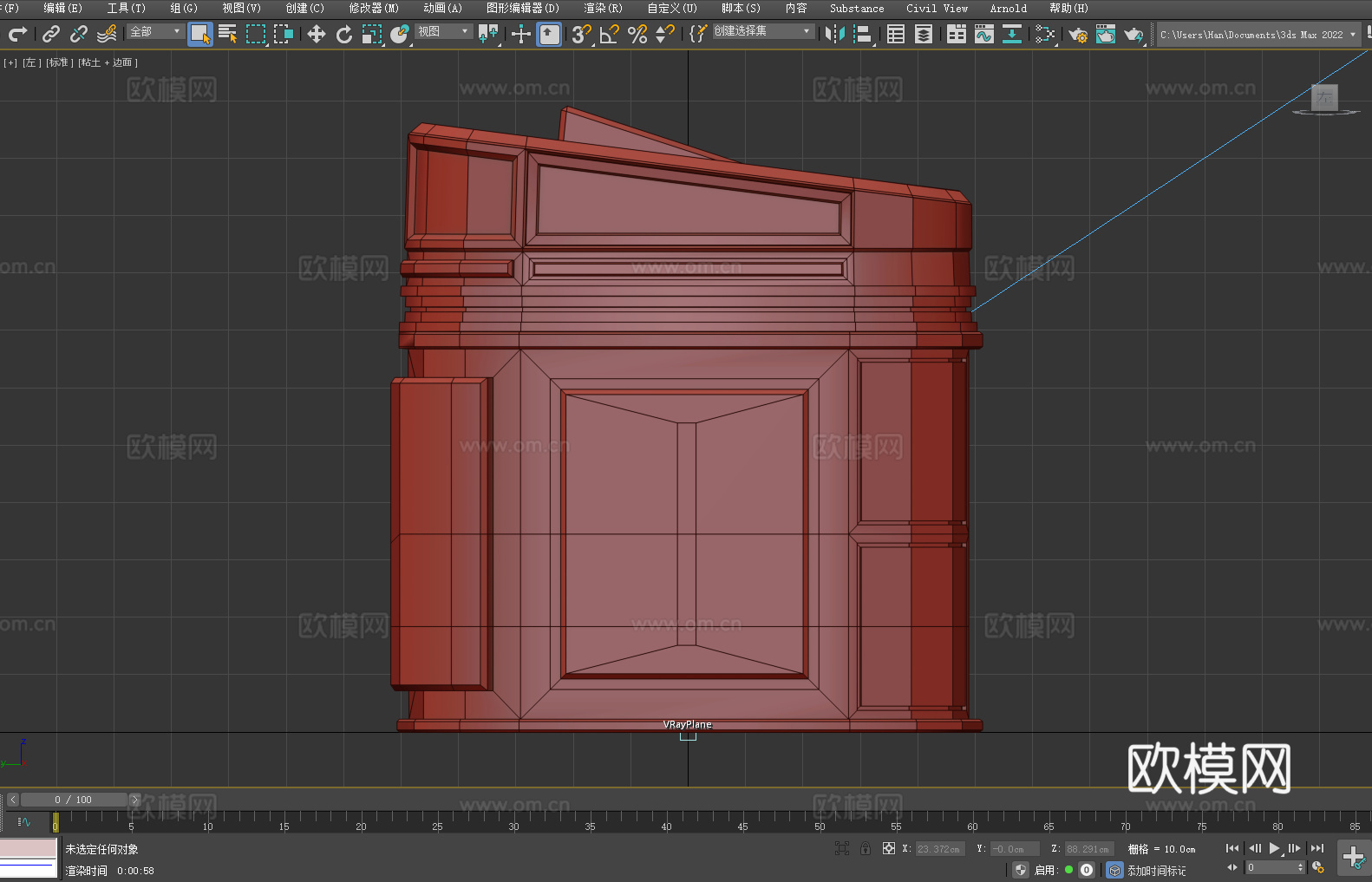The width and height of the screenshot is (1372, 882).
Task: Toggle Select and Manipulate mode
Action: coord(521,34)
